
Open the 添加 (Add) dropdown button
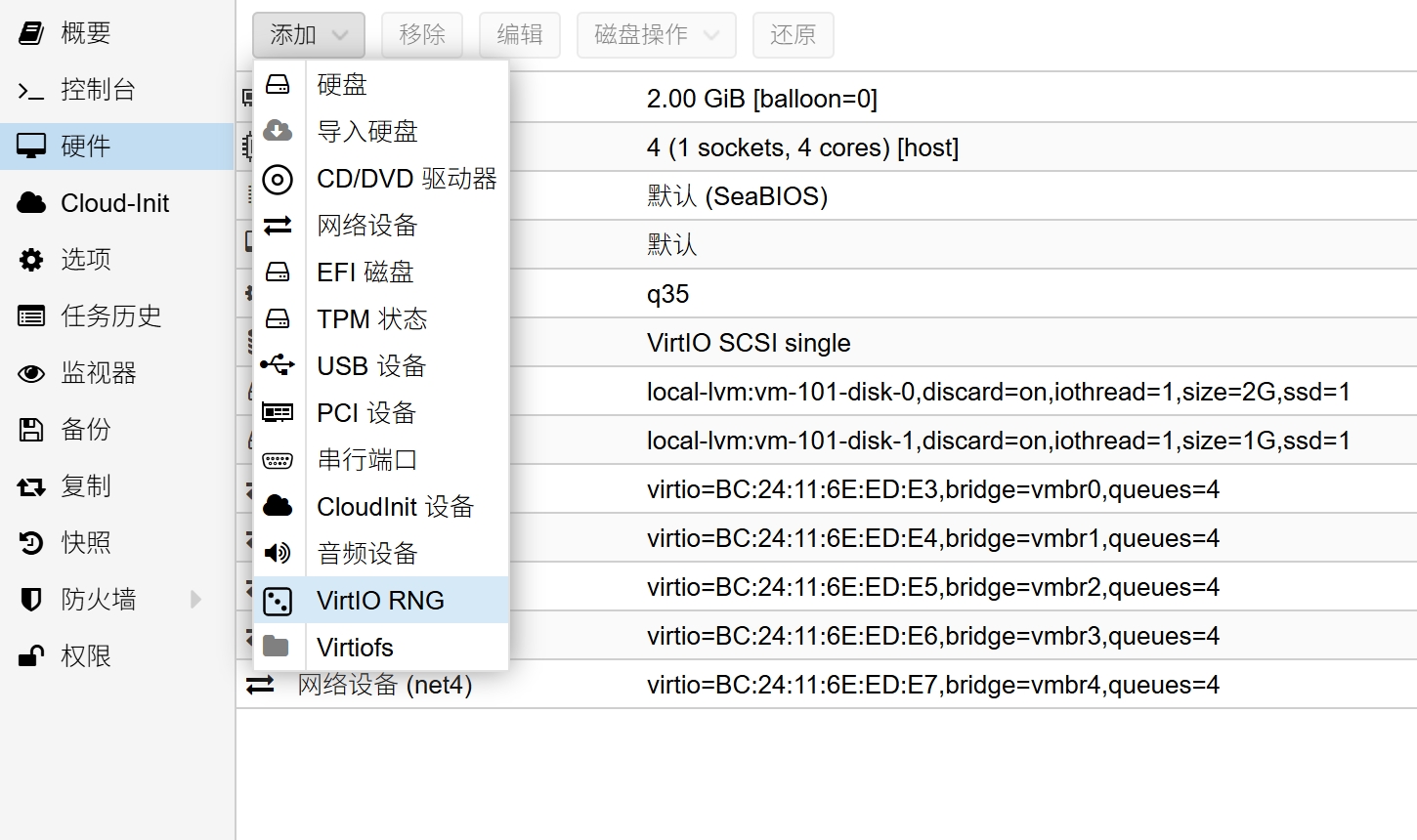point(308,35)
